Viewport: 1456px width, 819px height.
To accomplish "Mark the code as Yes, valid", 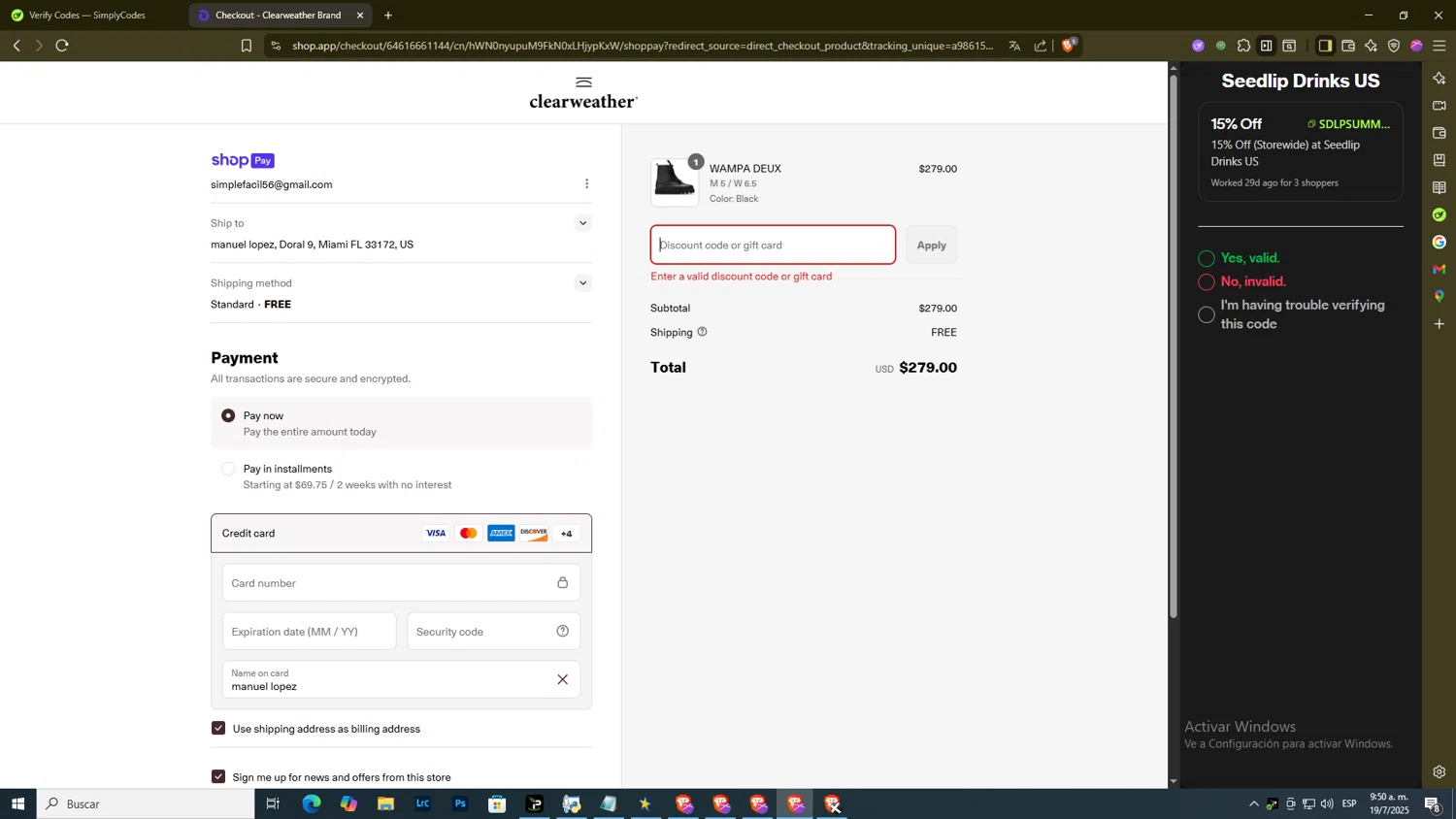I will [1207, 258].
